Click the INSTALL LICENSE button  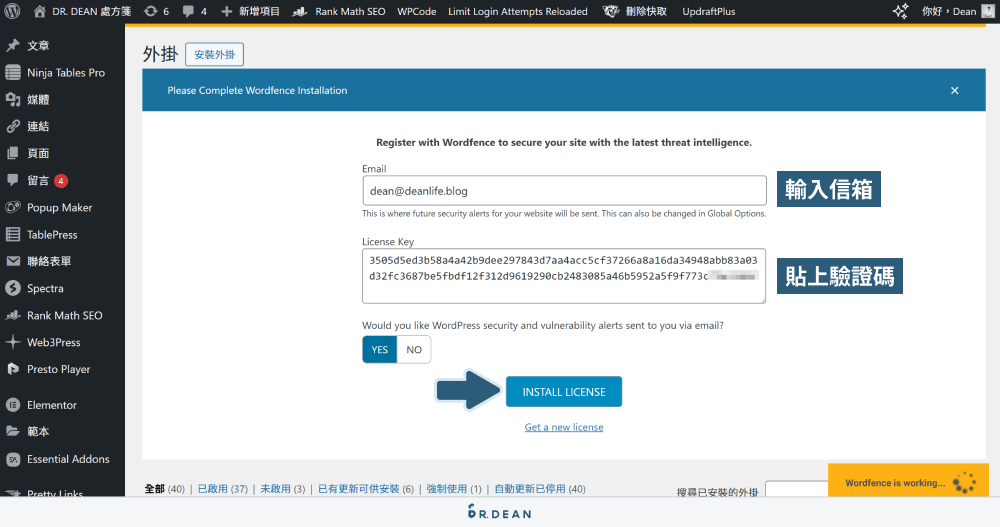coord(564,392)
